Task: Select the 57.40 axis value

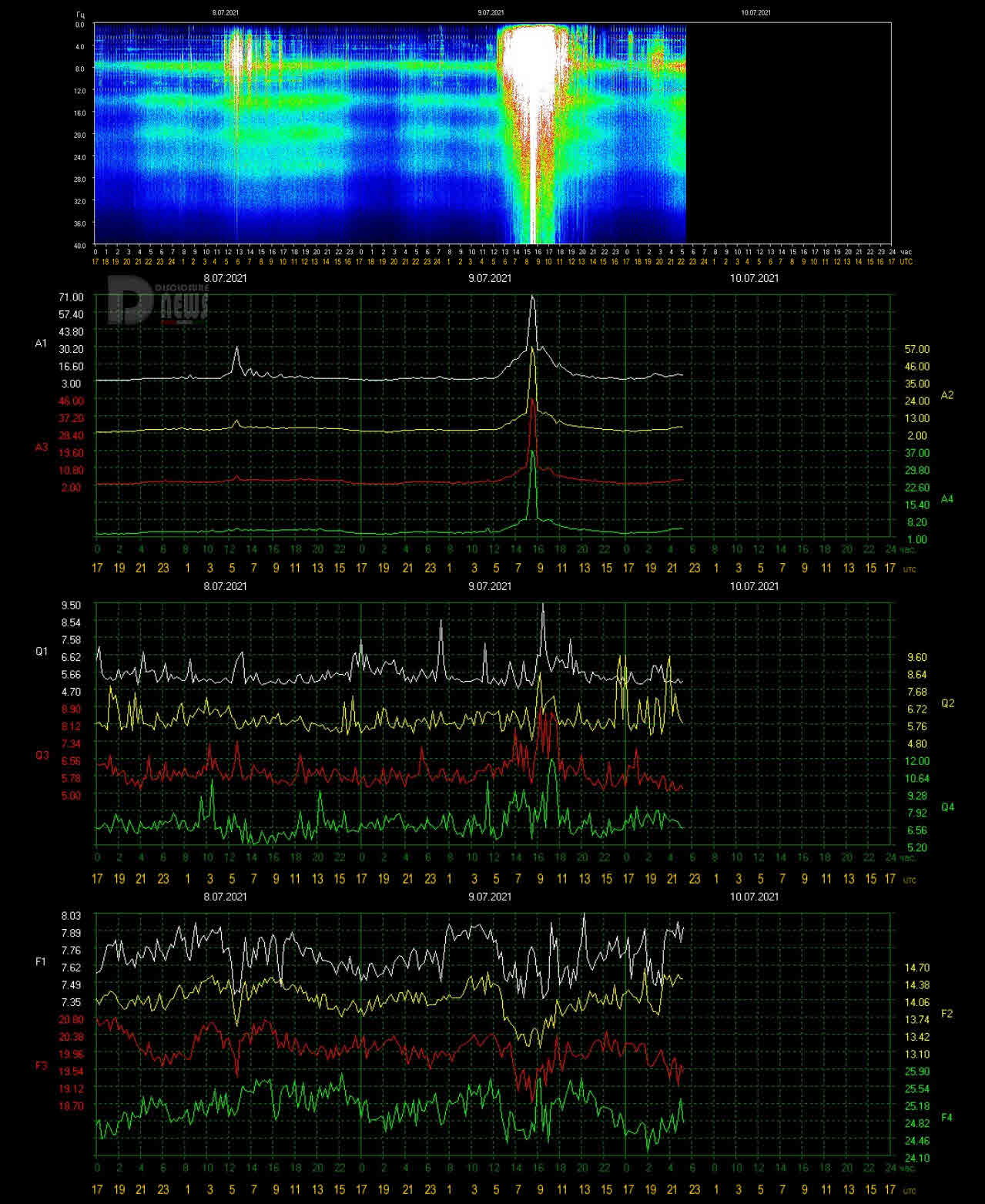Action: click(70, 314)
